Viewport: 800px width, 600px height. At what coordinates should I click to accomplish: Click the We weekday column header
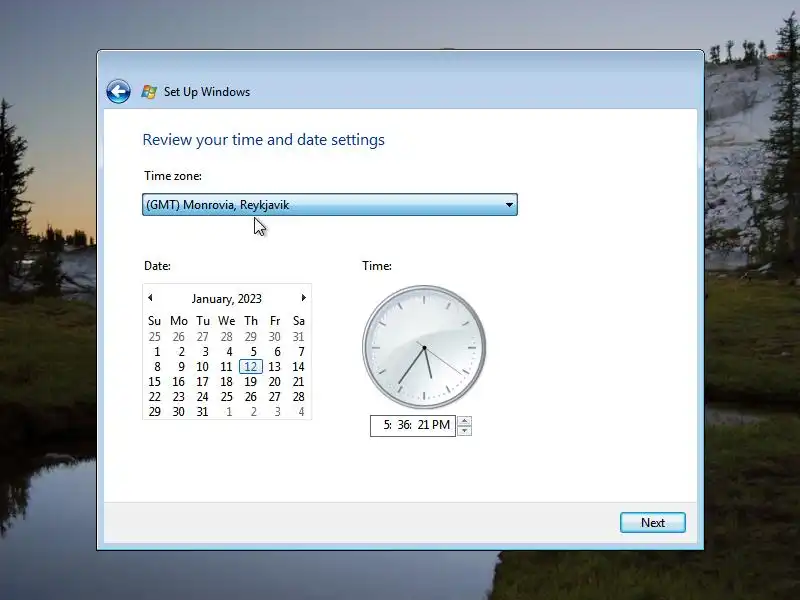point(227,321)
